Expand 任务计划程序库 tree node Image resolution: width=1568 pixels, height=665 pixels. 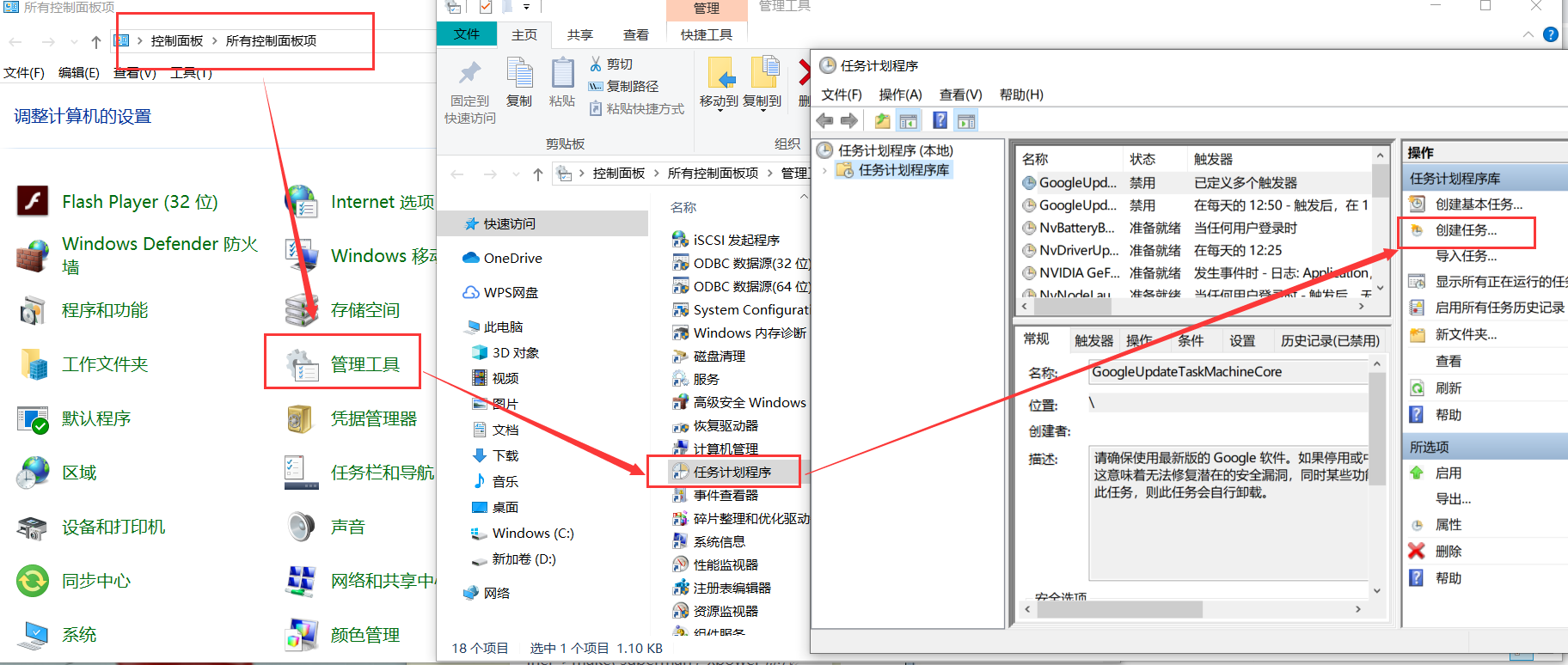point(825,170)
